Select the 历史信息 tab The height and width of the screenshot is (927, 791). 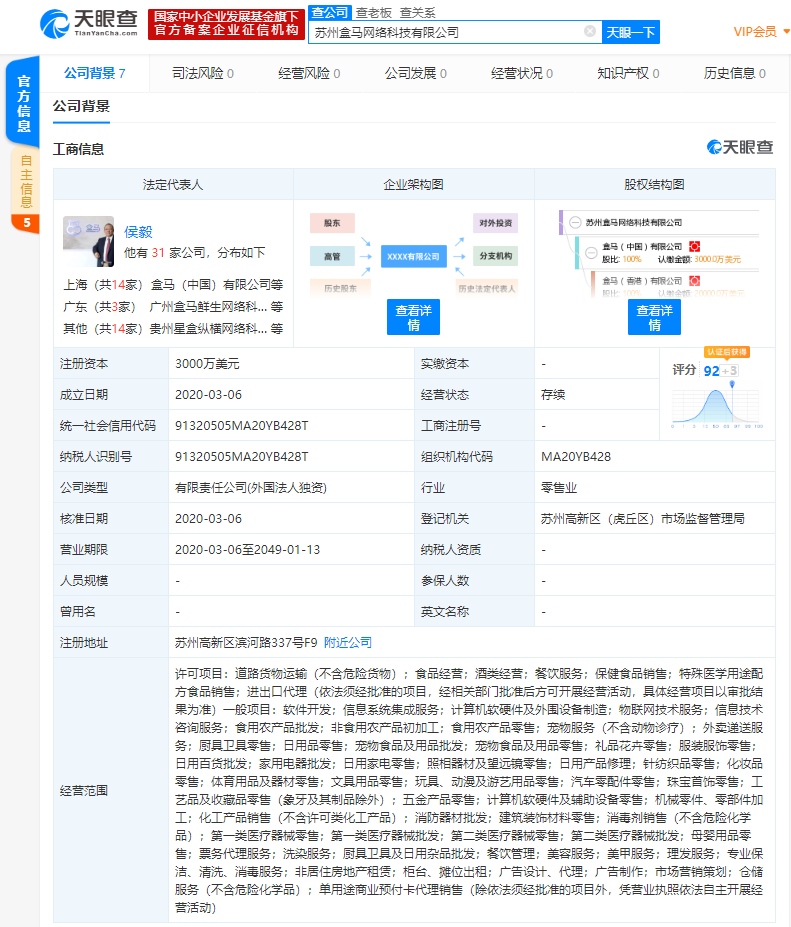click(735, 73)
